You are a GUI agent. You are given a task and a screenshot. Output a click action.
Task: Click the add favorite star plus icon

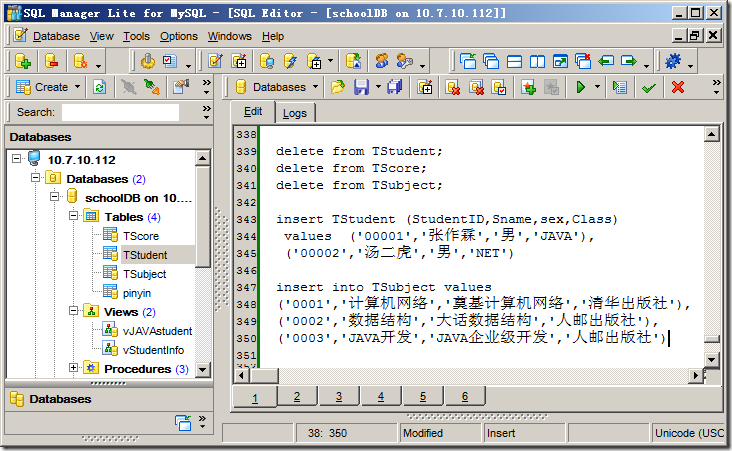tap(528, 87)
